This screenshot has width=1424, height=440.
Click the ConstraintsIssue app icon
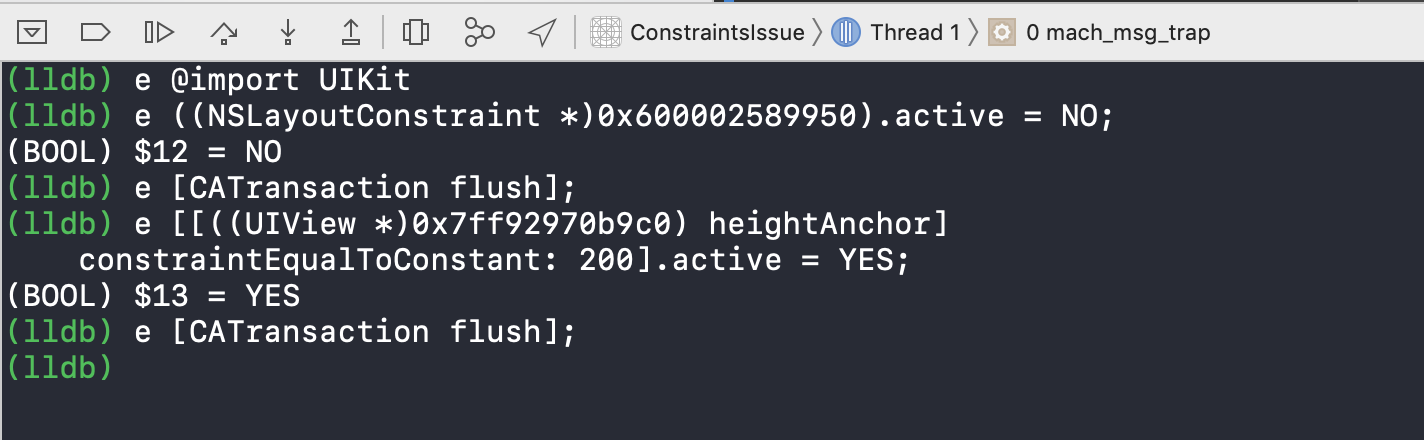606,33
